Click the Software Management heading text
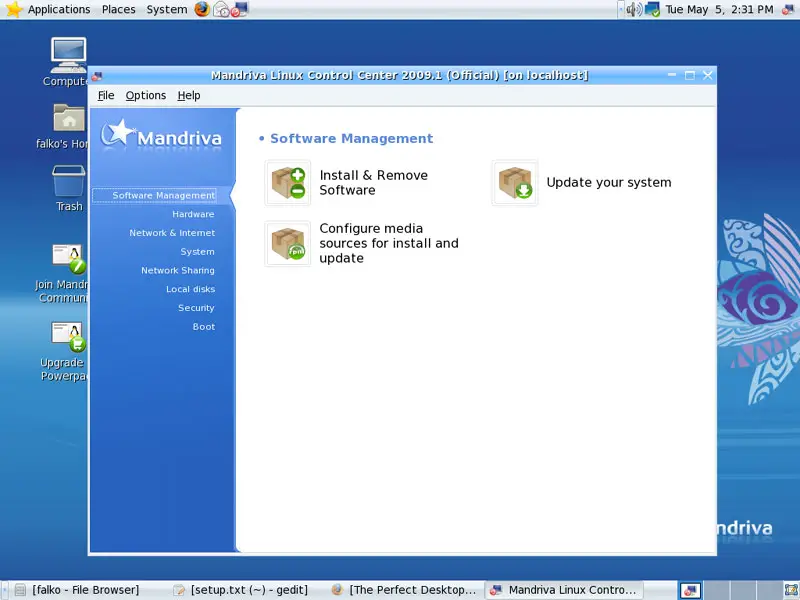 [x=352, y=138]
